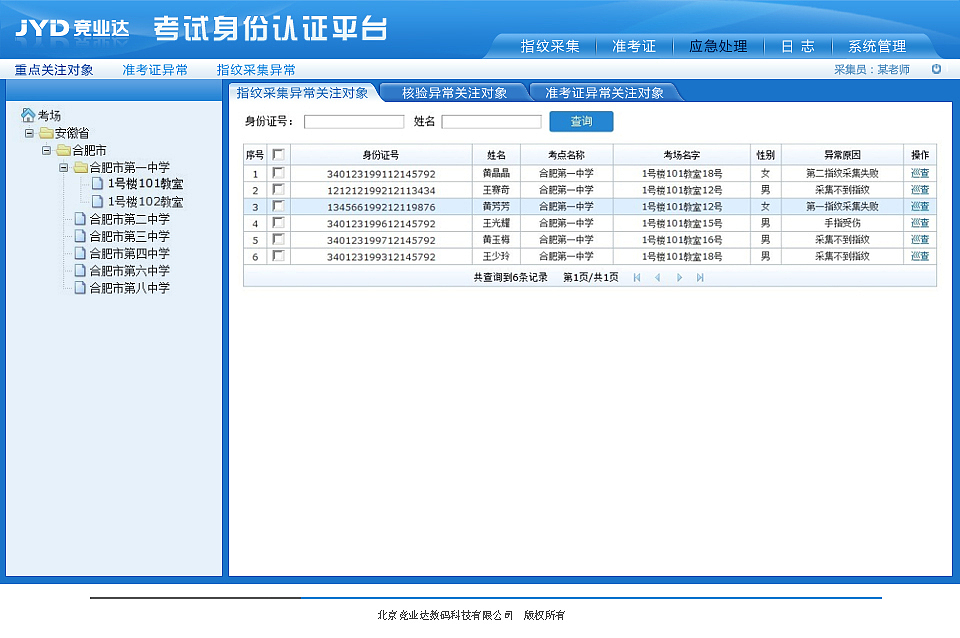Select 合肥市第四中学 in the tree

129,253
